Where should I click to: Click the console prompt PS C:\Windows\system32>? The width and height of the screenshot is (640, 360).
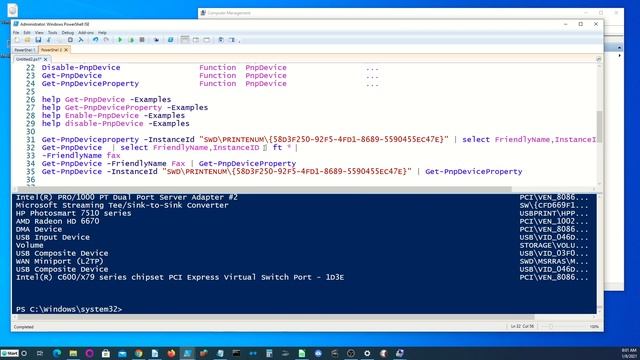[69, 309]
